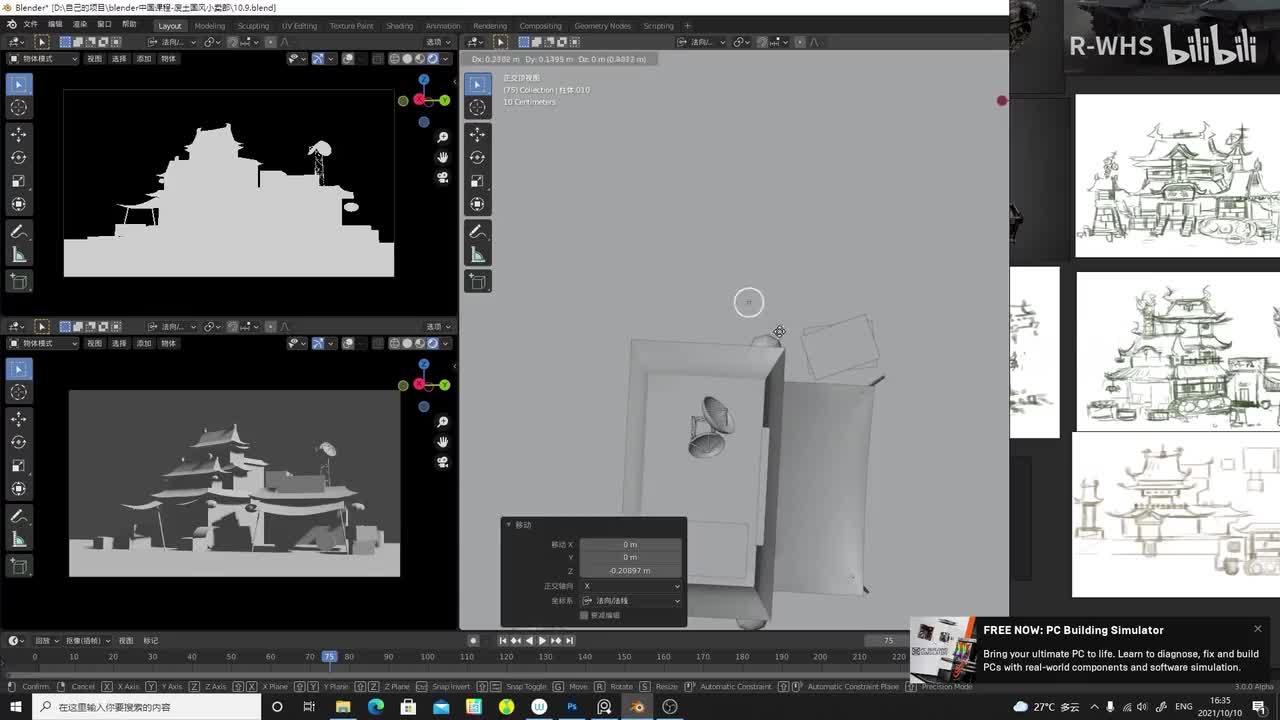Select the Scale tool in top-left viewport
Image resolution: width=1280 pixels, height=720 pixels.
pyautogui.click(x=18, y=181)
